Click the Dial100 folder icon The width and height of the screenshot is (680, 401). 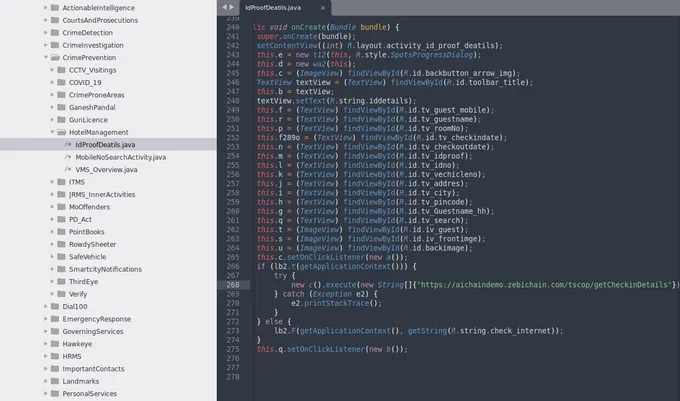55,306
